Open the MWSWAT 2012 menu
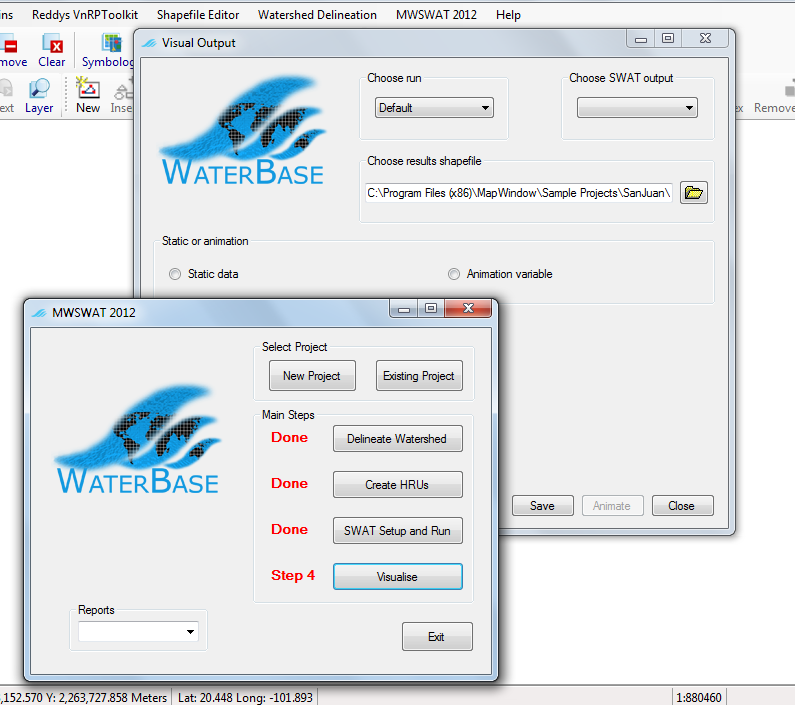This screenshot has height=705, width=795. [x=436, y=15]
